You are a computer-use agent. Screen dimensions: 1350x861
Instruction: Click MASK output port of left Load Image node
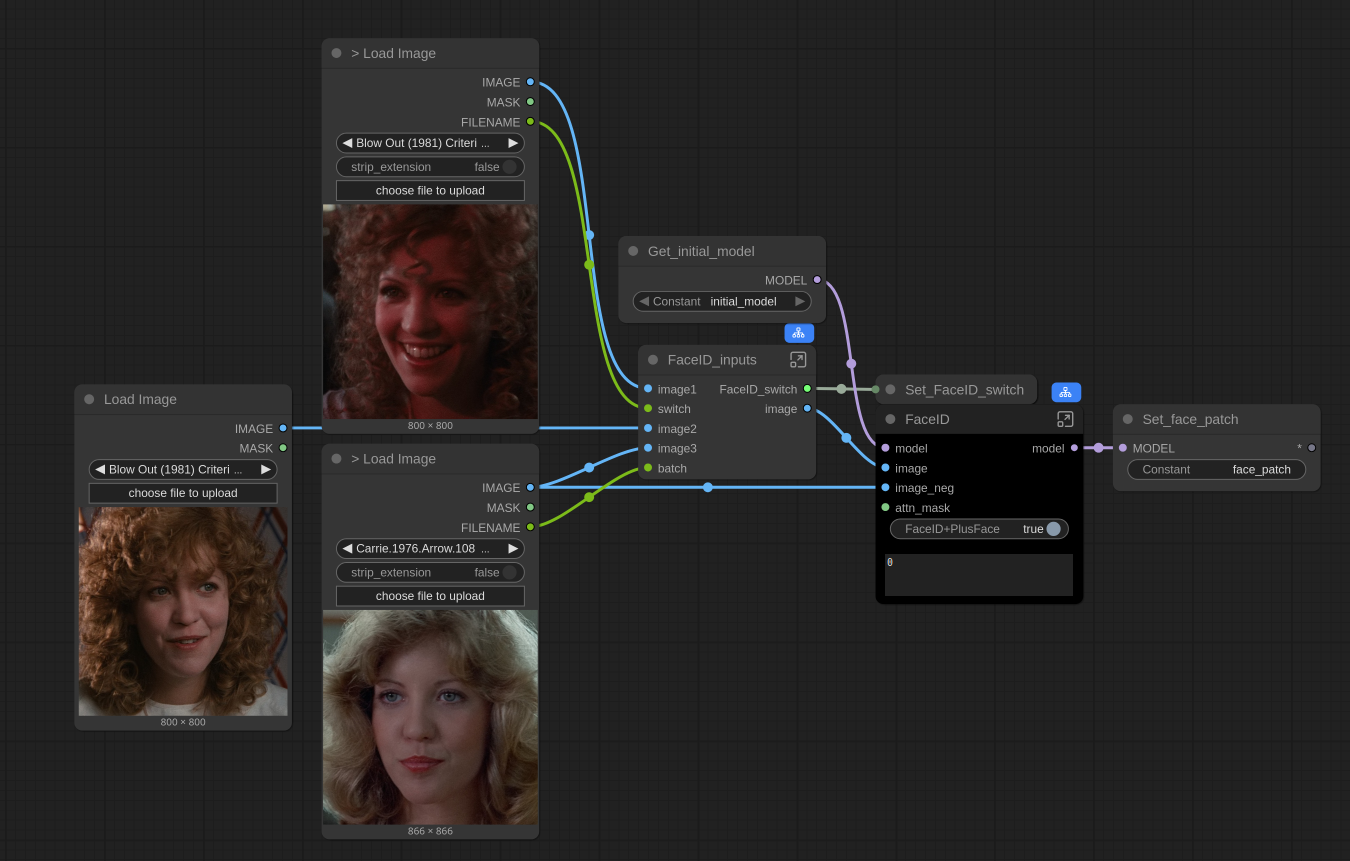coord(283,448)
